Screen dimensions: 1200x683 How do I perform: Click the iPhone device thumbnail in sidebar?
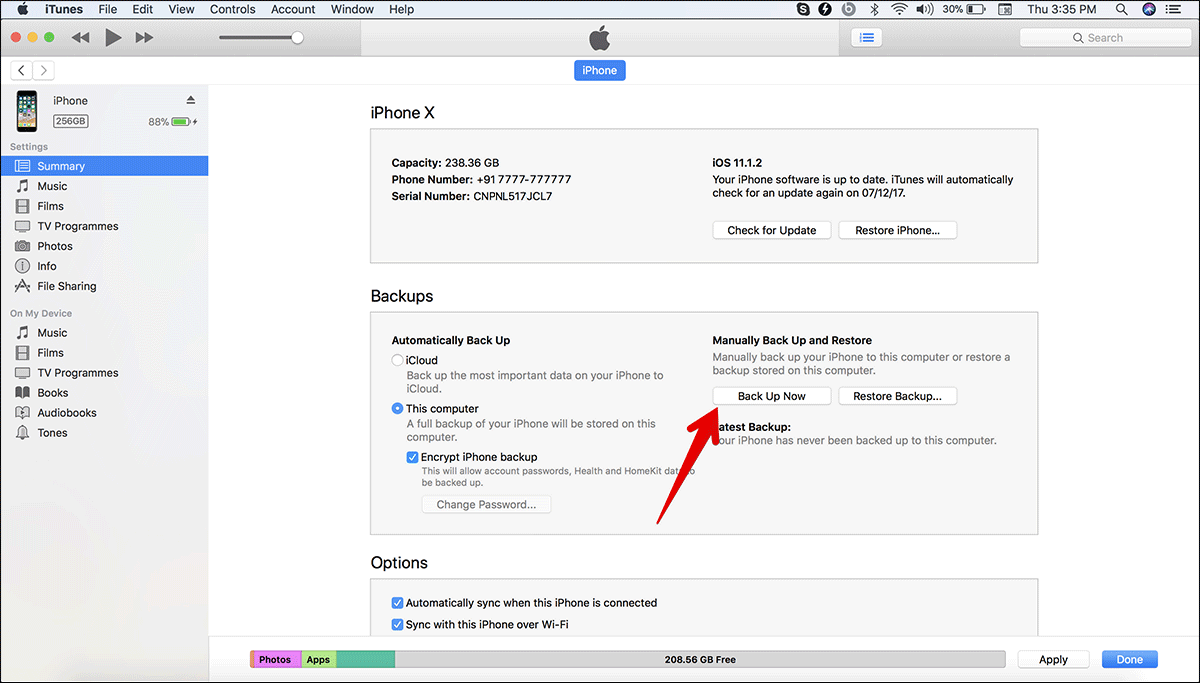coord(27,111)
